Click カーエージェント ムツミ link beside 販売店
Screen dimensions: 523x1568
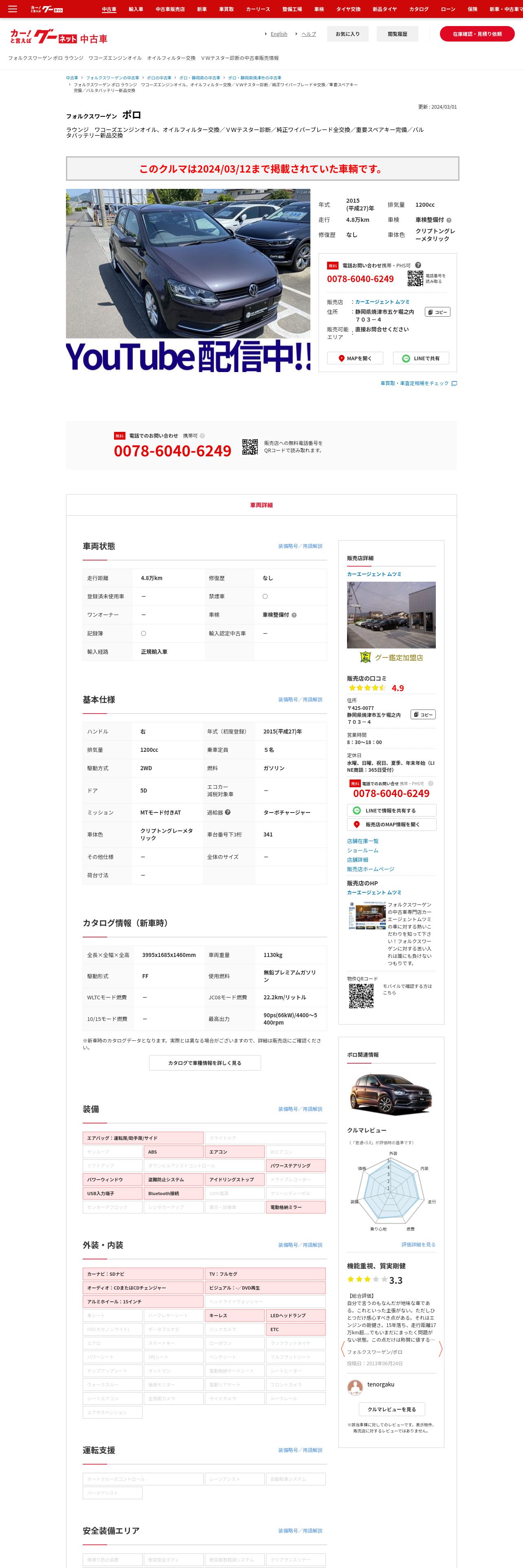tap(382, 302)
